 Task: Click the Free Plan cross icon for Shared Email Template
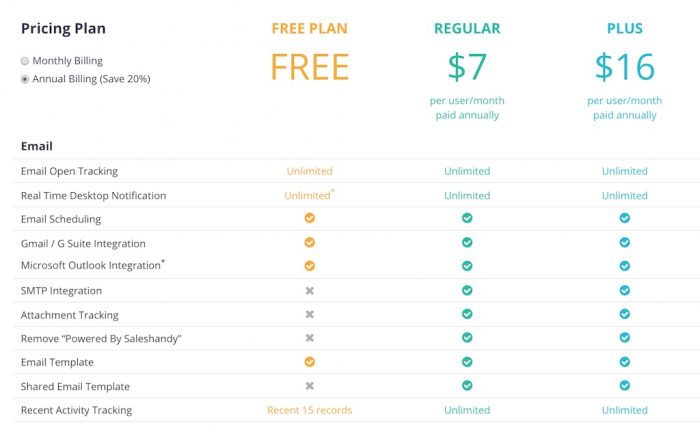[309, 386]
